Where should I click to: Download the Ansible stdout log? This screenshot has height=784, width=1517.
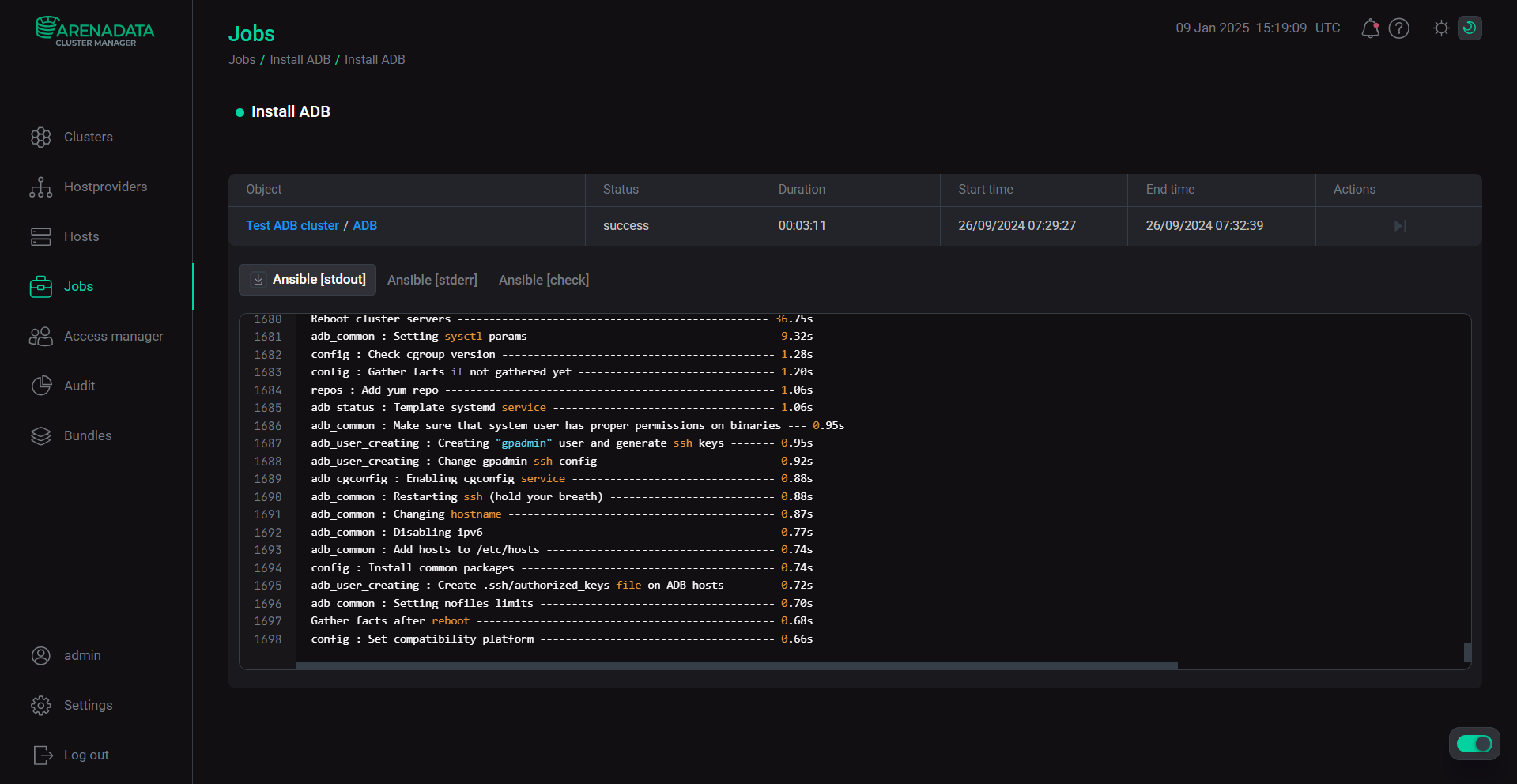click(x=258, y=280)
